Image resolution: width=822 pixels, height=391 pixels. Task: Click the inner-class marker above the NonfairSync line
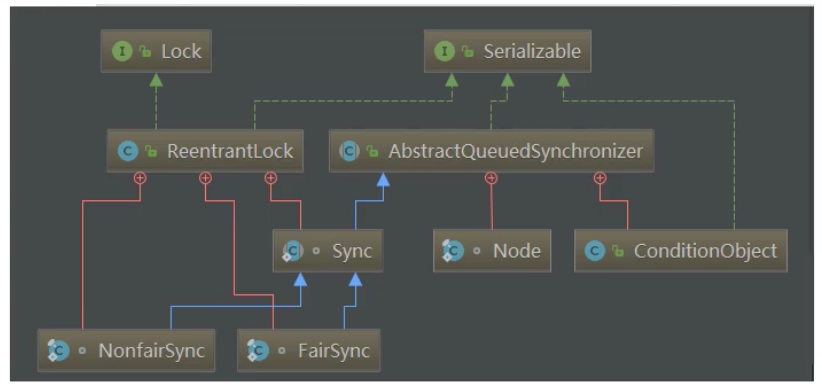pos(139,178)
